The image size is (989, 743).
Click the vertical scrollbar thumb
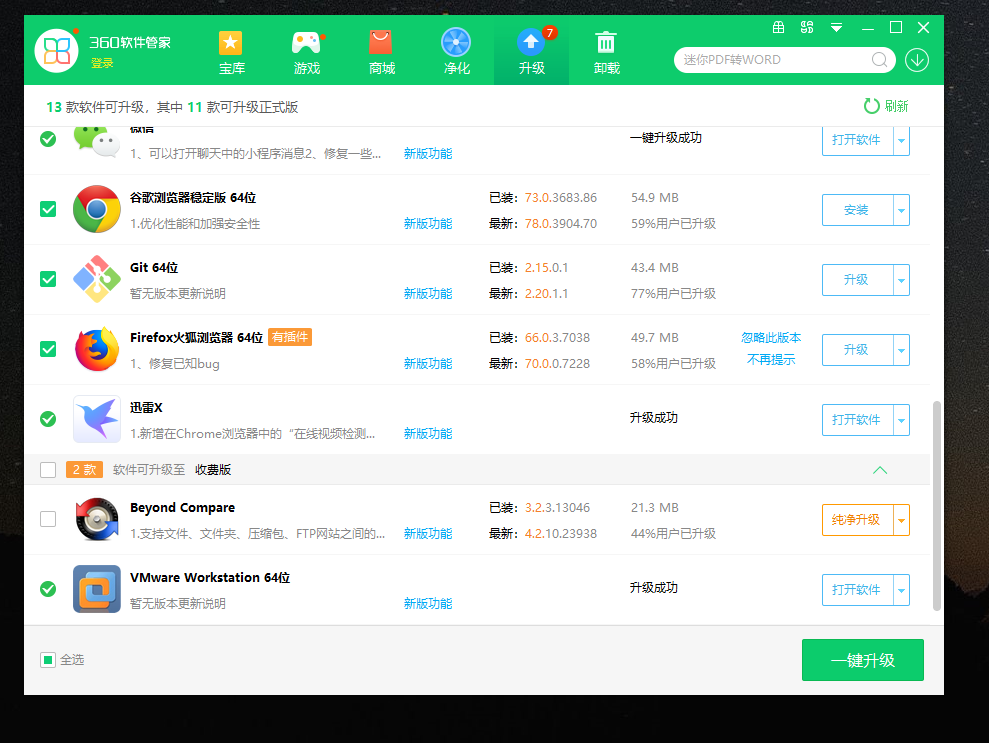coord(936,505)
